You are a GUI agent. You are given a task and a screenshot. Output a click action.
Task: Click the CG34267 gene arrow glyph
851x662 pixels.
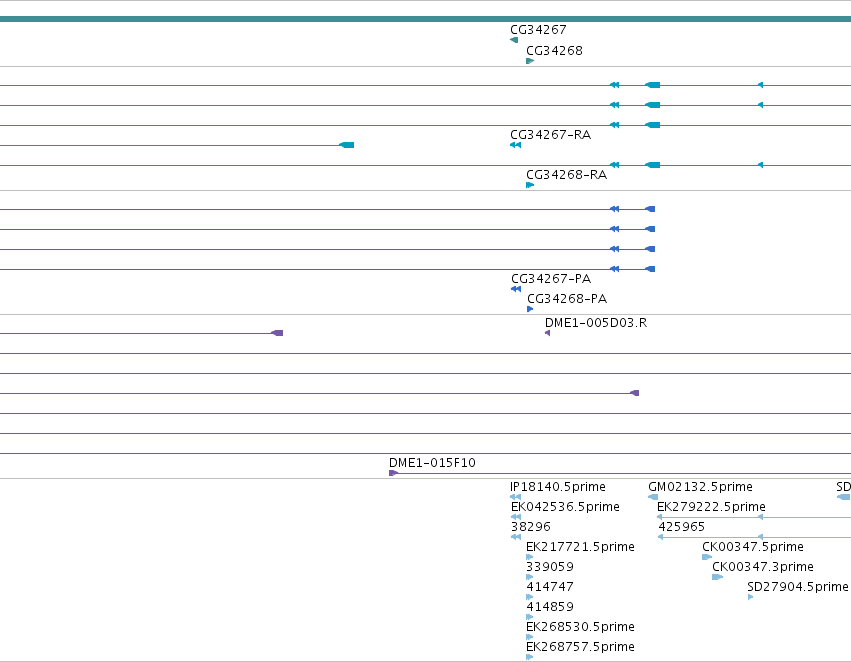[514, 40]
